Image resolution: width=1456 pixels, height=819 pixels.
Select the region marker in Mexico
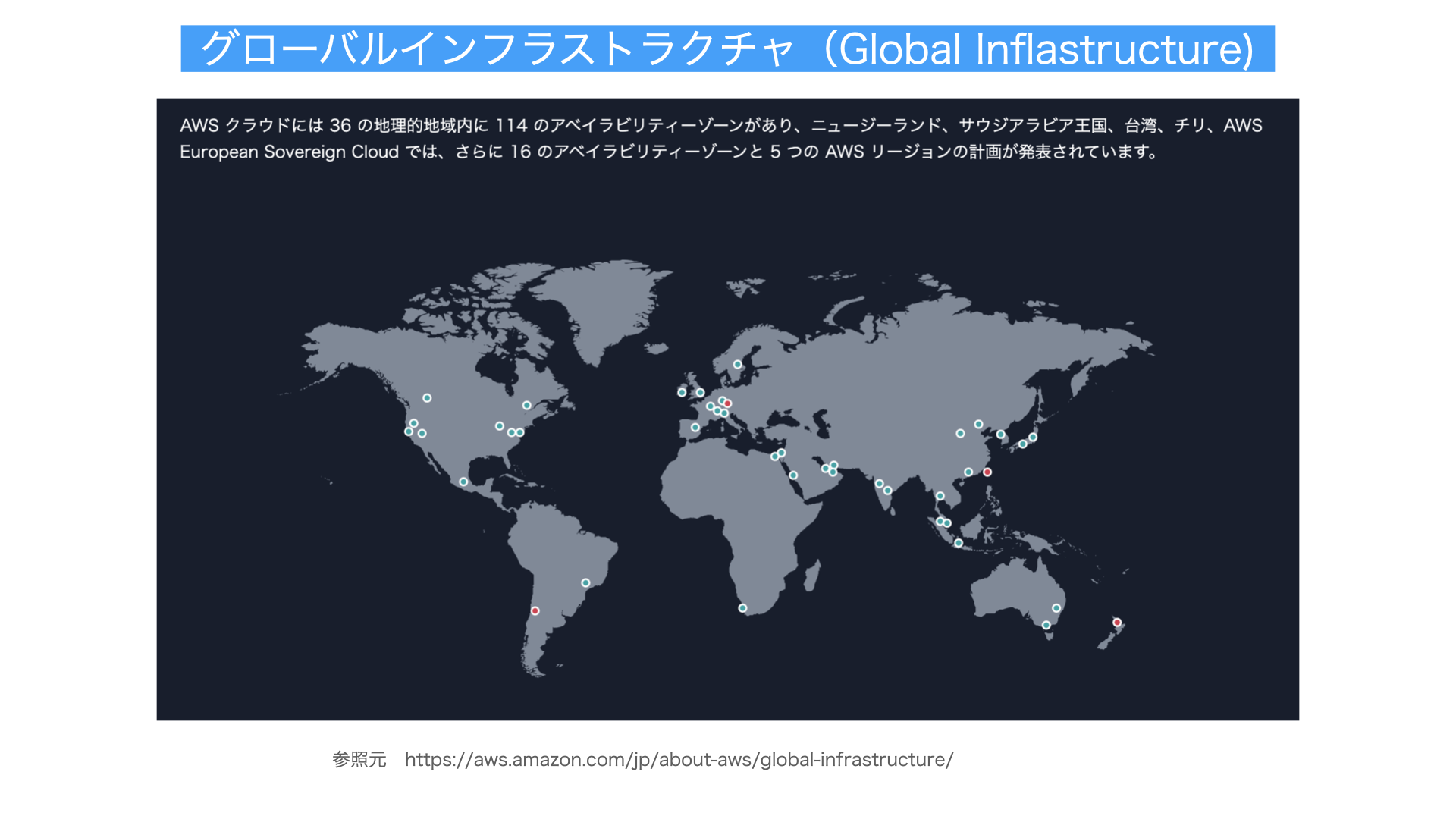pyautogui.click(x=463, y=482)
